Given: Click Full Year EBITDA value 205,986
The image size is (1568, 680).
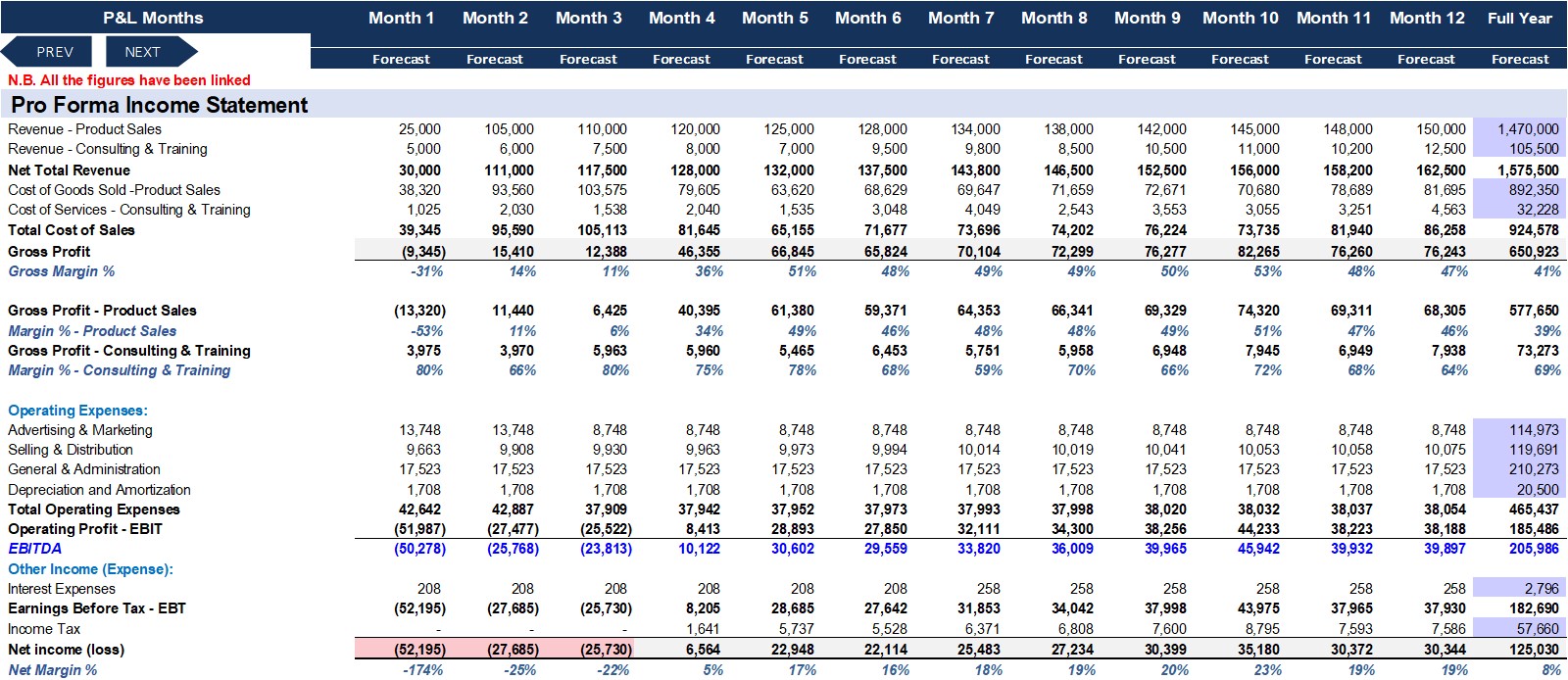Looking at the screenshot, I should tap(1534, 549).
